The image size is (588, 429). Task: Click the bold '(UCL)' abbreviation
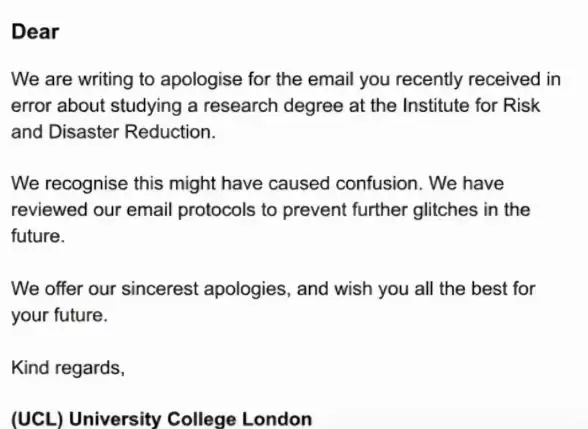tap(37, 419)
